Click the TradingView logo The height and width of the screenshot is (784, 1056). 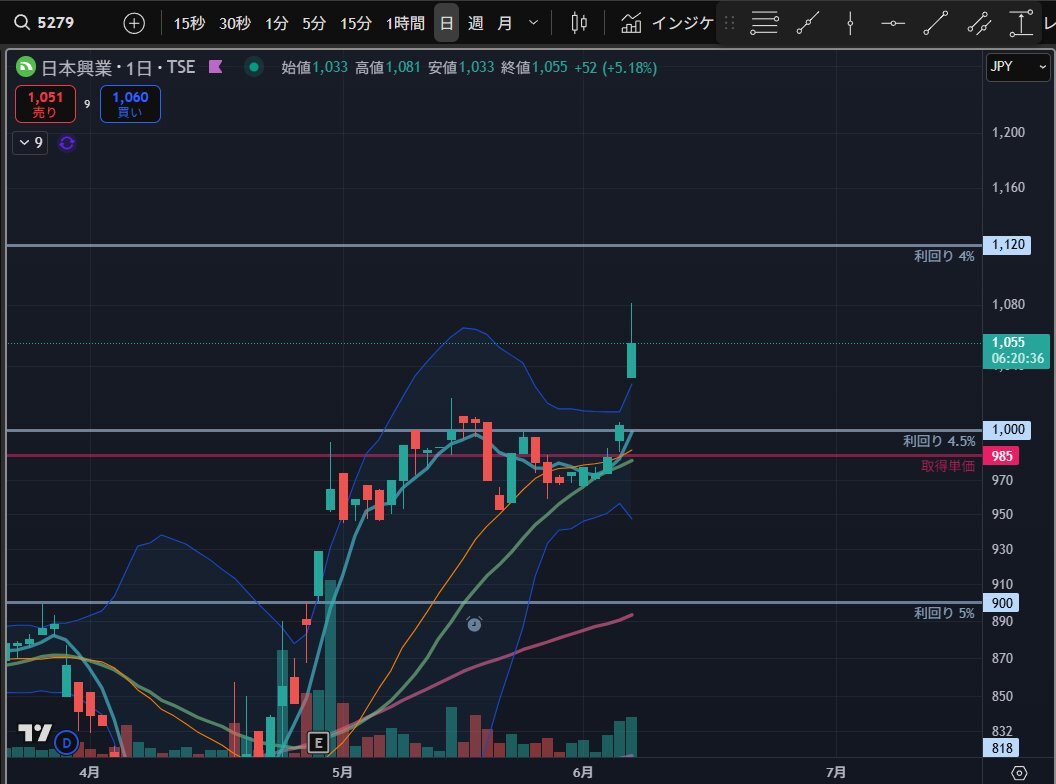(x=34, y=732)
